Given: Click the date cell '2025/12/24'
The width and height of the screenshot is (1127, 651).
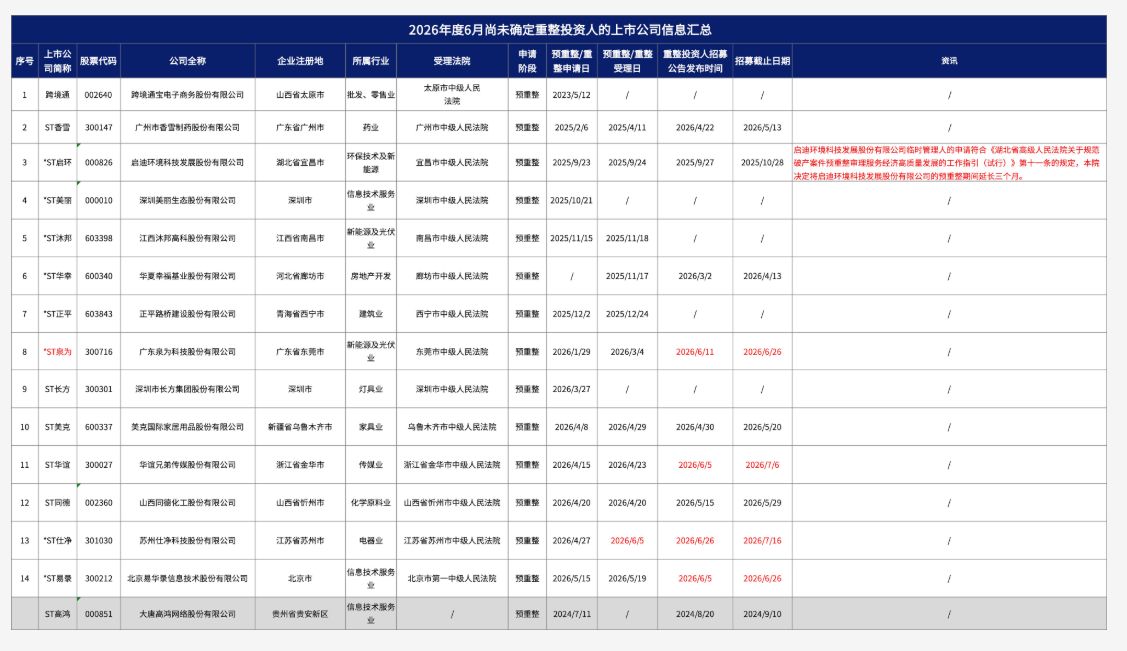Looking at the screenshot, I should click(627, 314).
